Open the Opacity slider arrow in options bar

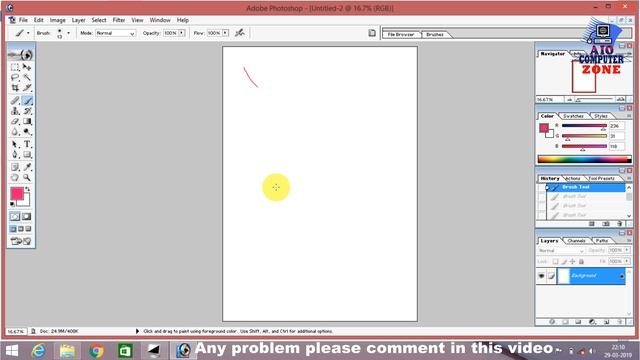[x=182, y=33]
